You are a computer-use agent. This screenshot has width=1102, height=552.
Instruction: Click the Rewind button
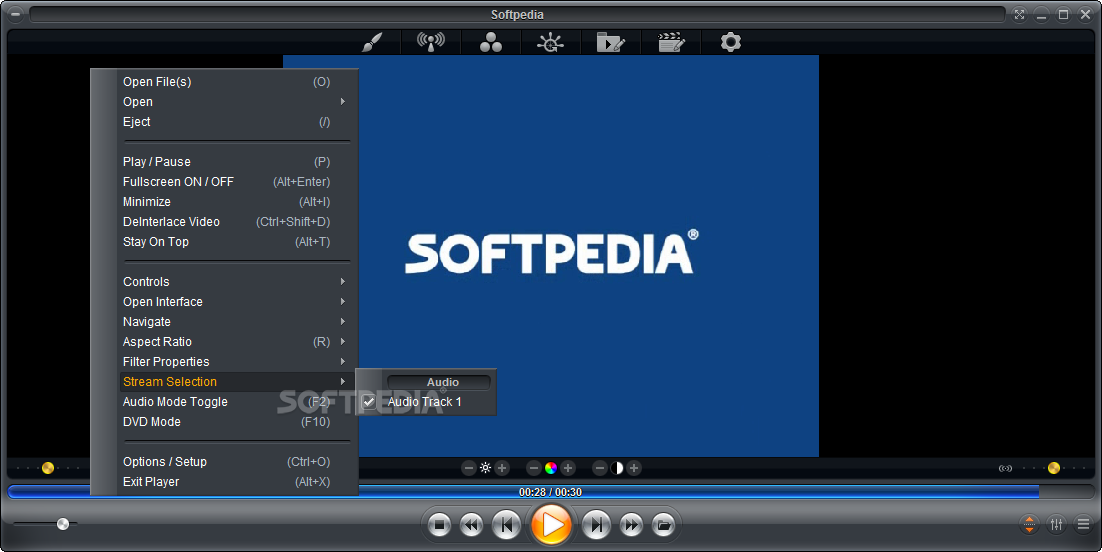[472, 525]
